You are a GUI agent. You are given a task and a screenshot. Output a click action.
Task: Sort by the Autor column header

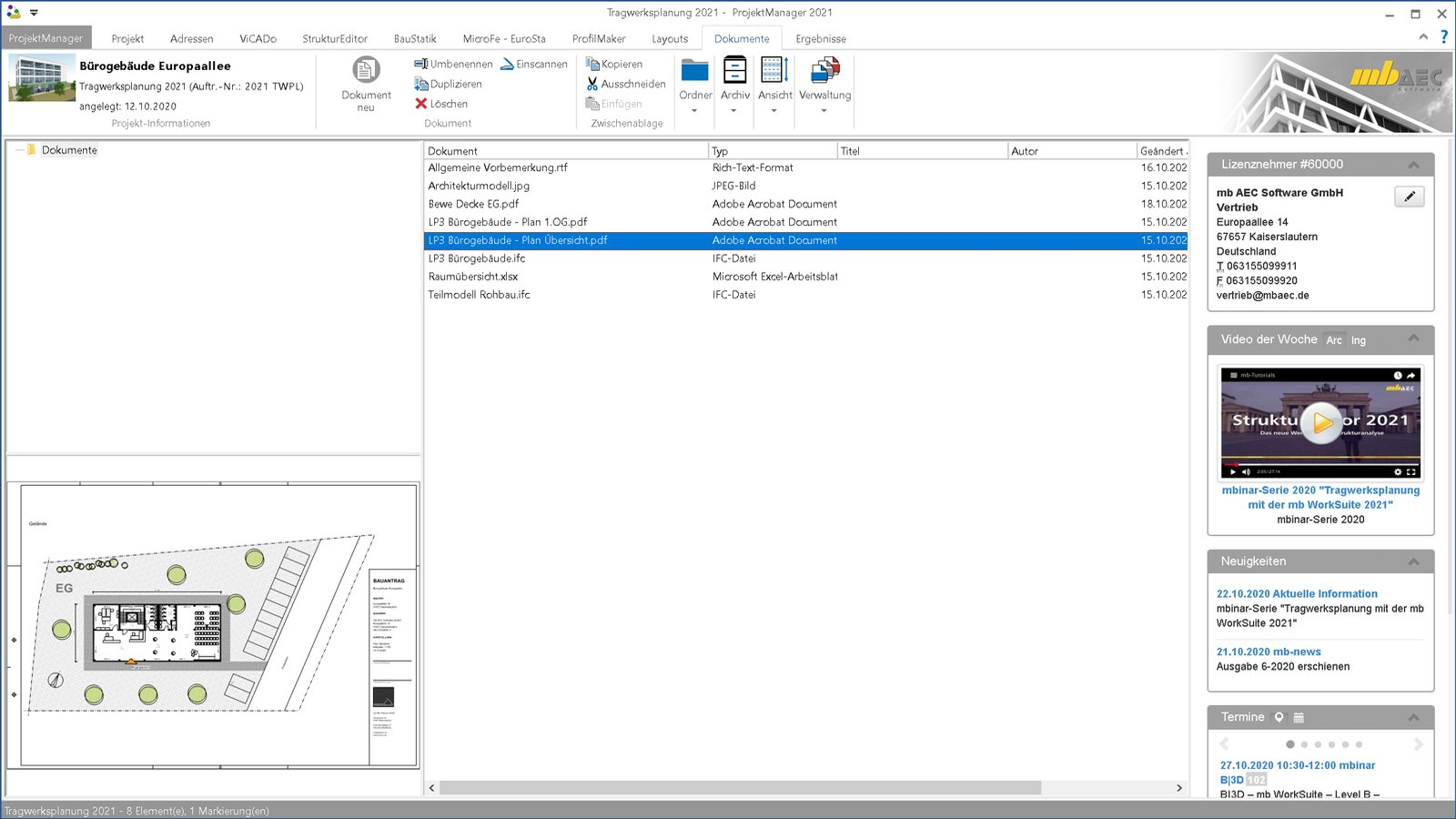click(x=1072, y=151)
